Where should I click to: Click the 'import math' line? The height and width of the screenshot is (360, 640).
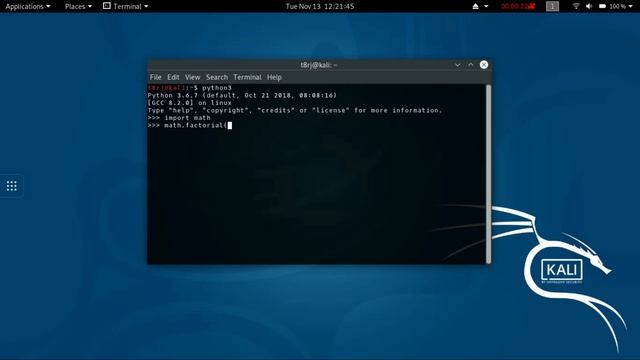179,118
